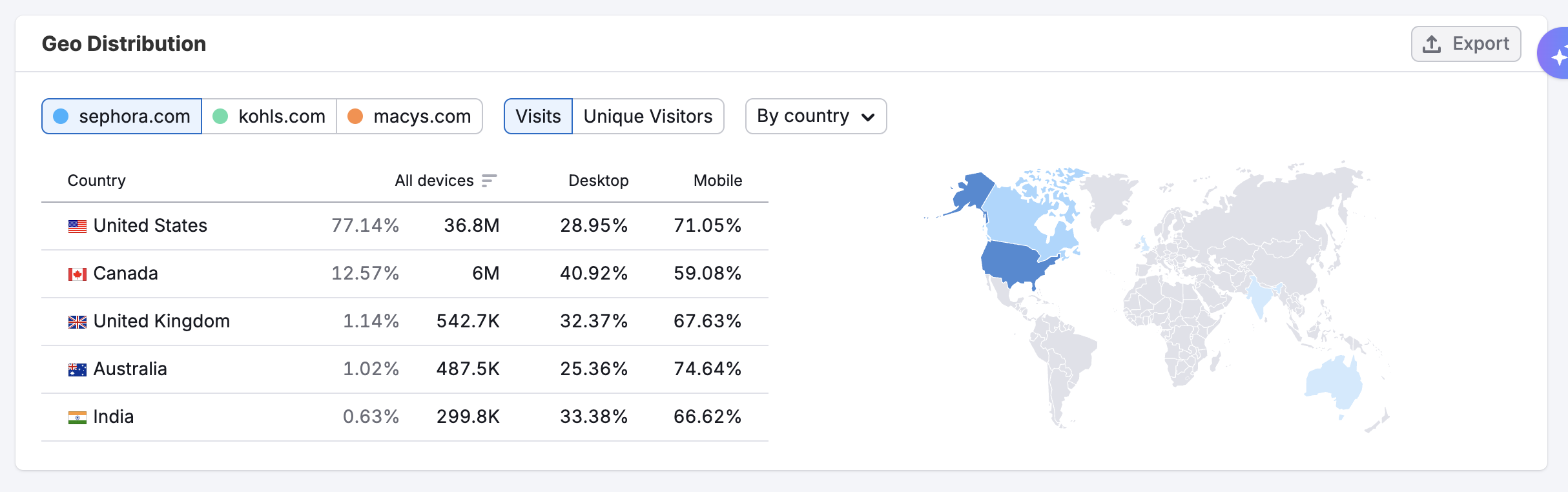The height and width of the screenshot is (492, 1568).
Task: Click the United Kingdom flag icon
Action: pos(77,322)
